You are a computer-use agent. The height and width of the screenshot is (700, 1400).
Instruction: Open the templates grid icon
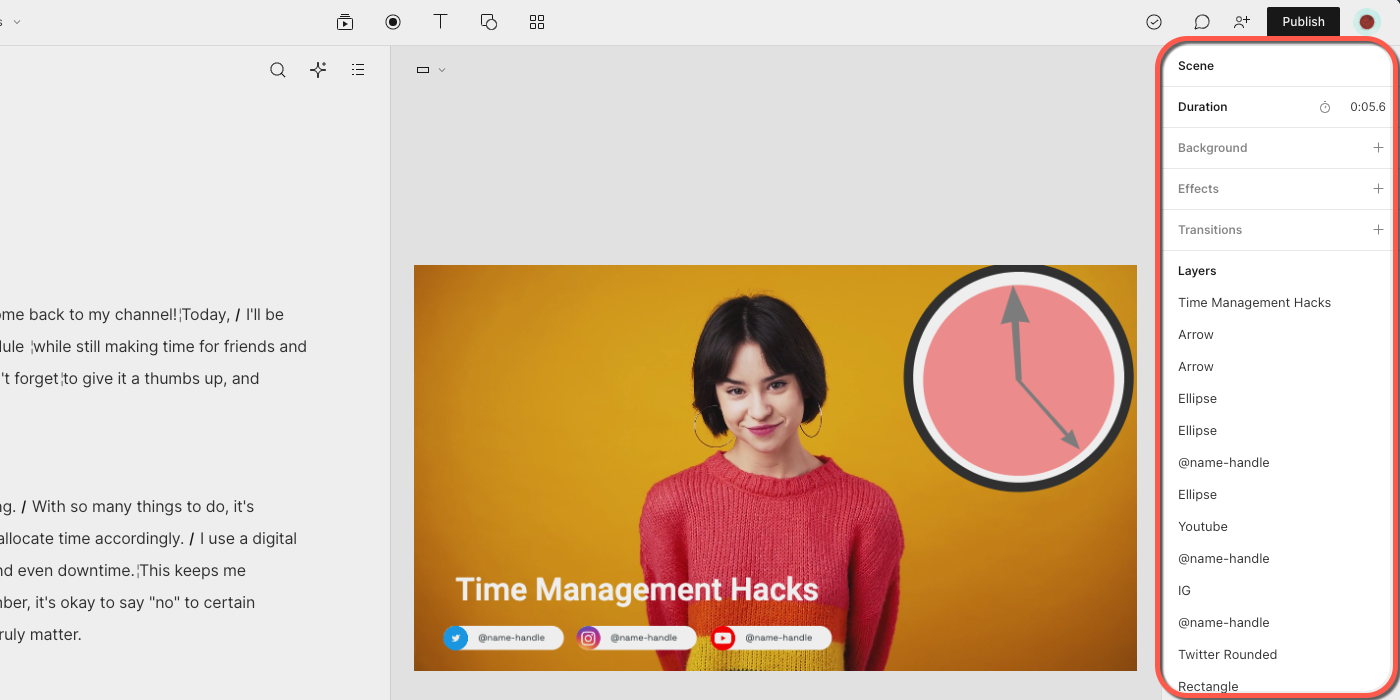[537, 22]
